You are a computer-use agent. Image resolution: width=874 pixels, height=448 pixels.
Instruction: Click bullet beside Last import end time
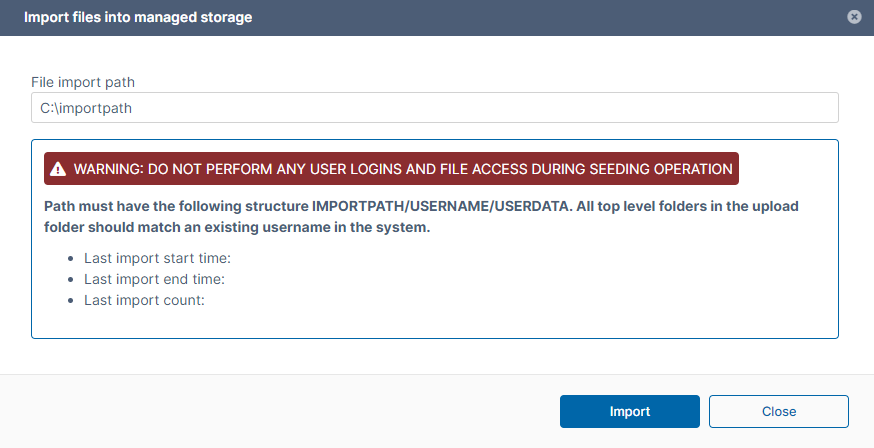70,279
